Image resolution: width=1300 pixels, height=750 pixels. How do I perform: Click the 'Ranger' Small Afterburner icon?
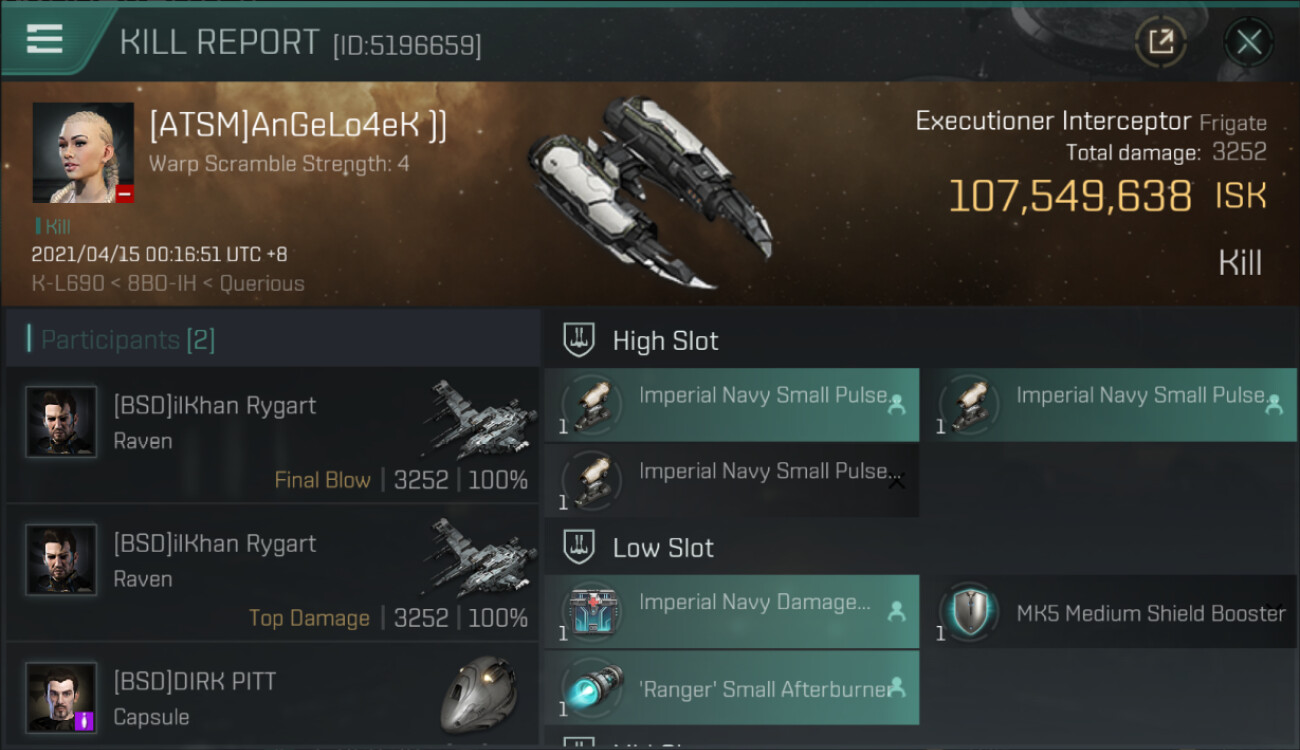click(592, 688)
